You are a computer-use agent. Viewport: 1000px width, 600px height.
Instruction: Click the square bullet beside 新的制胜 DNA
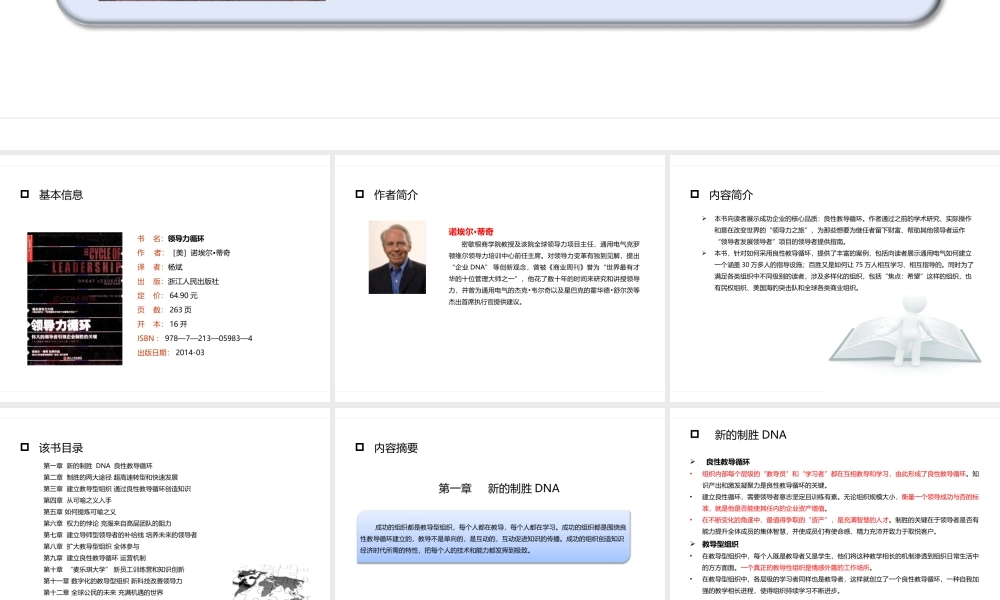695,434
